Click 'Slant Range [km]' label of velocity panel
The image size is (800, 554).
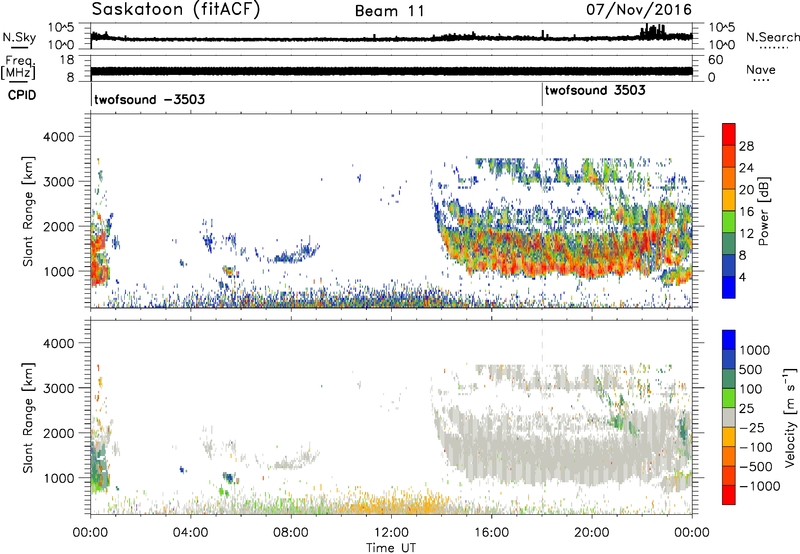[28, 418]
